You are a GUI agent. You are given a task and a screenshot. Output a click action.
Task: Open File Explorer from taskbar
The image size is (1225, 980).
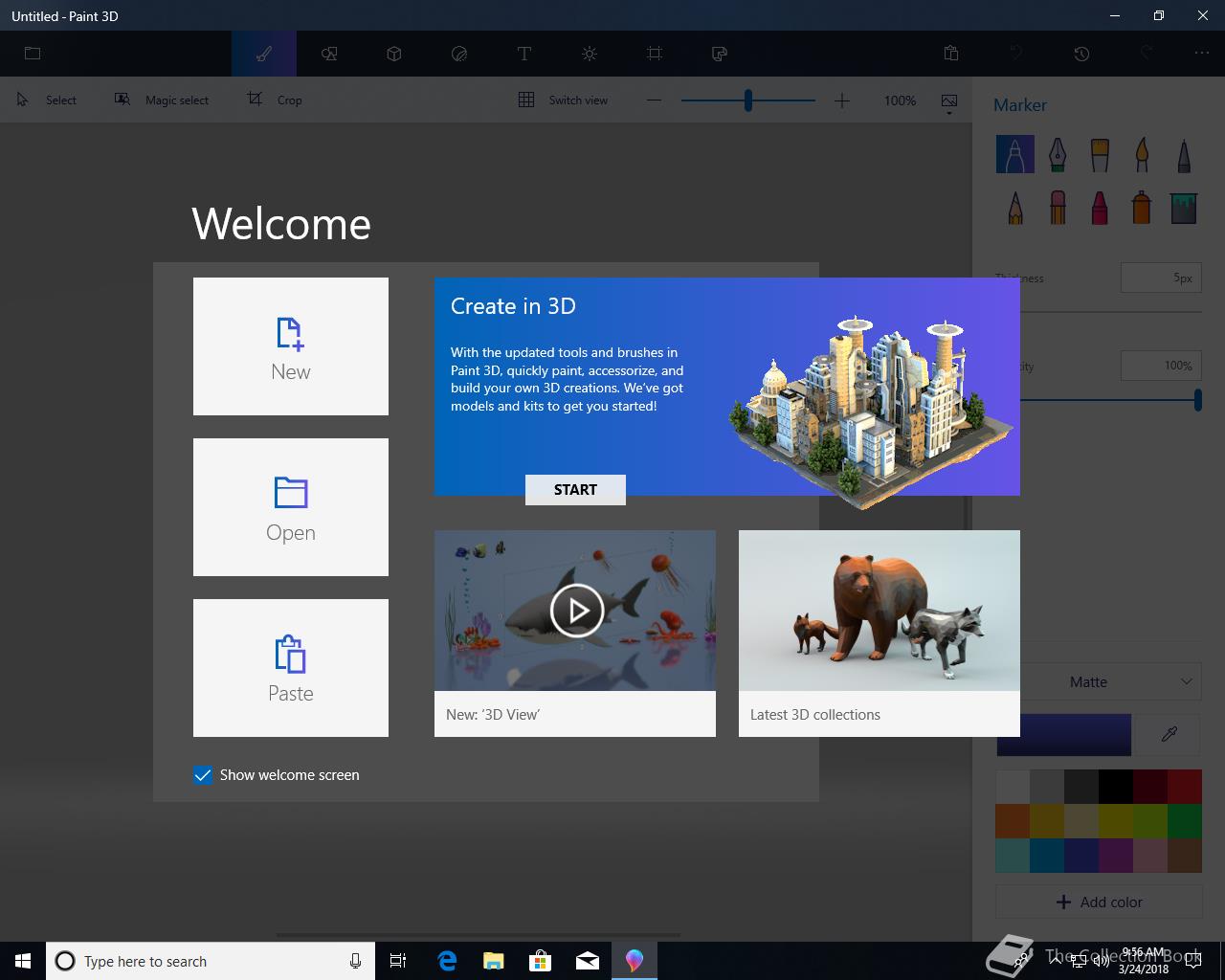tap(494, 961)
